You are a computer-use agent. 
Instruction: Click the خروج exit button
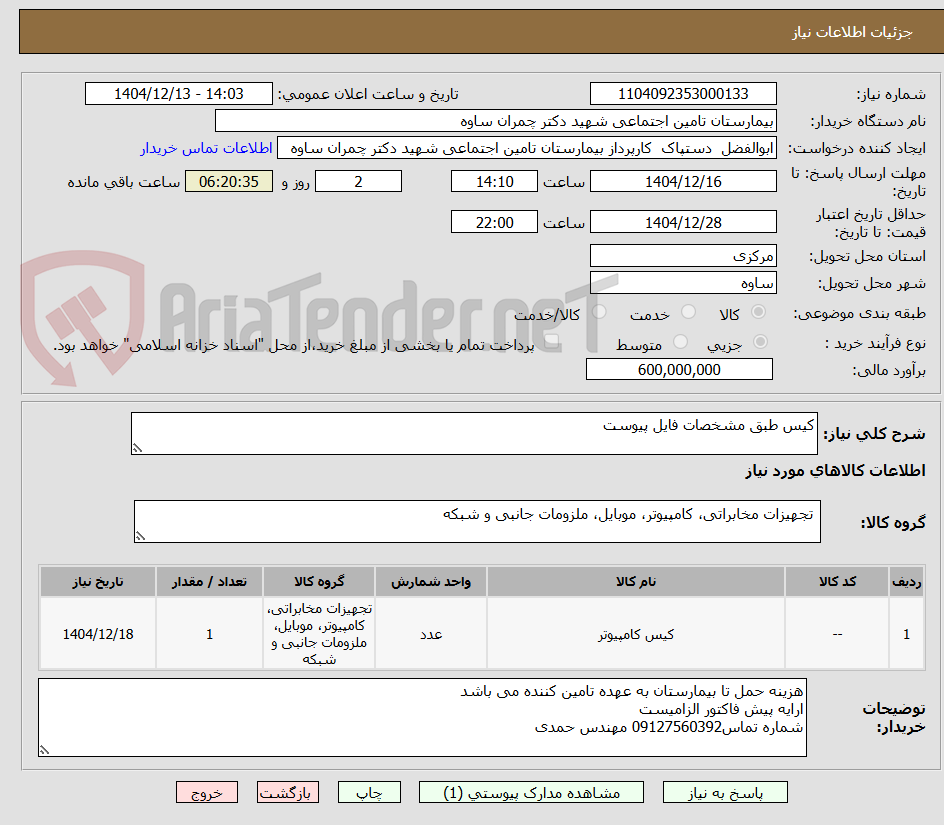pos(206,792)
